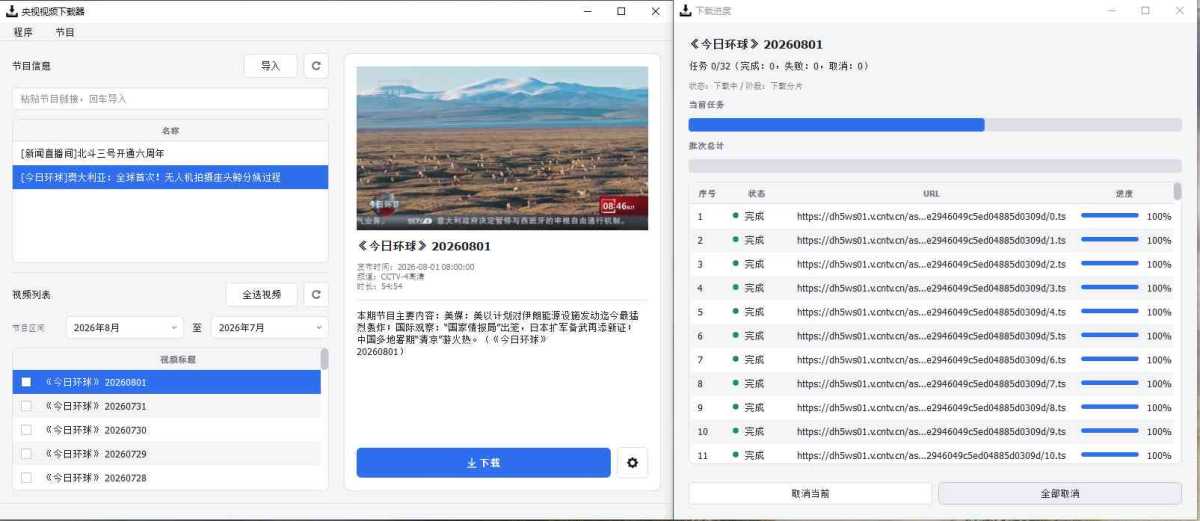Click URL ending in 0309d/10.ts
Image resolution: width=1200 pixels, height=521 pixels.
tap(931, 456)
